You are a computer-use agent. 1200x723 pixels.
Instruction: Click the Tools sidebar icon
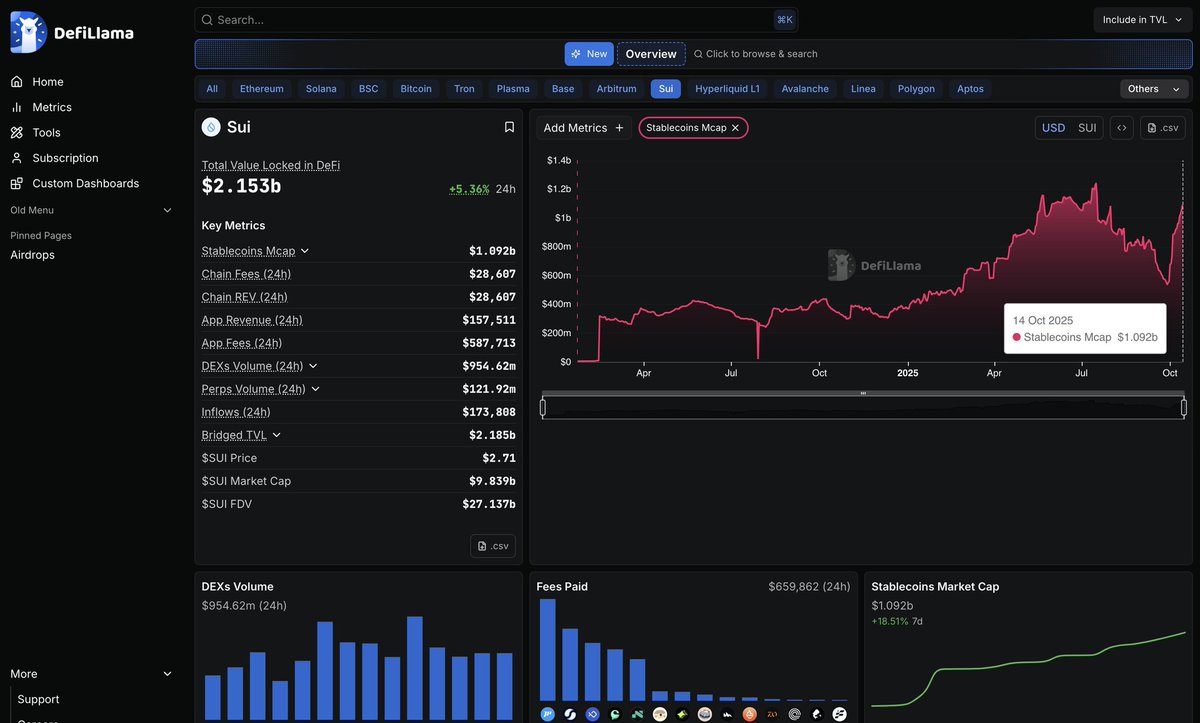(16, 132)
